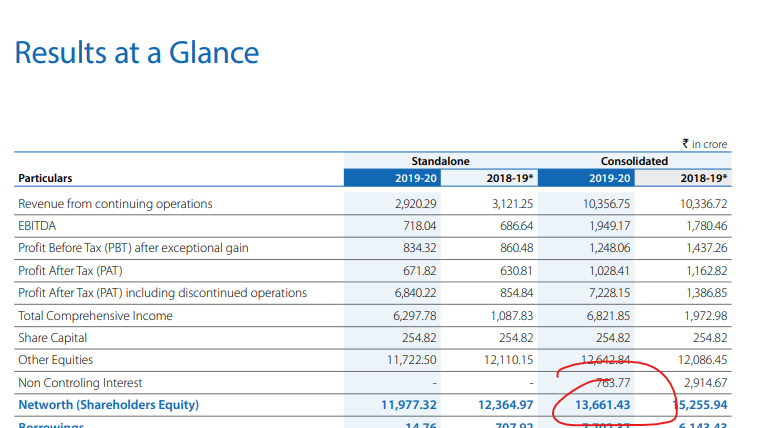
Task: Select the PAT including discontinued operations label
Action: click(162, 293)
